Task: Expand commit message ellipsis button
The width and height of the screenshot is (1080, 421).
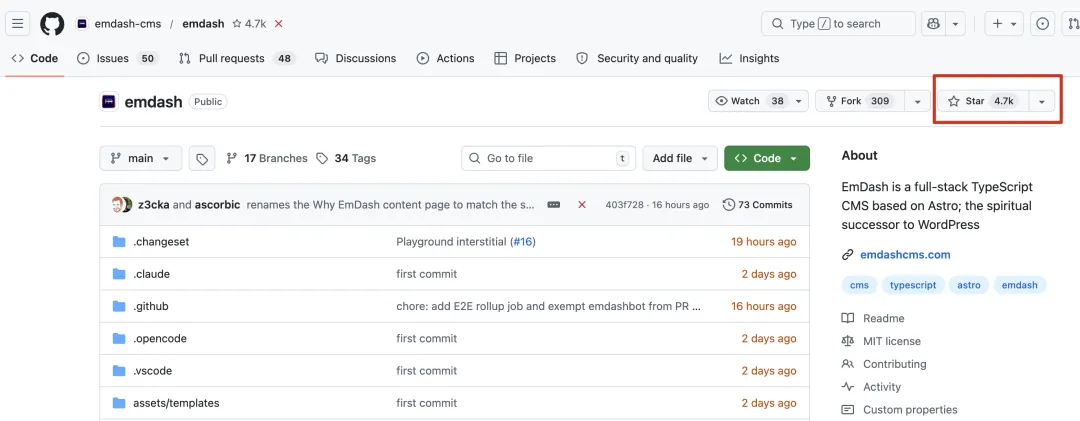Action: pyautogui.click(x=554, y=205)
